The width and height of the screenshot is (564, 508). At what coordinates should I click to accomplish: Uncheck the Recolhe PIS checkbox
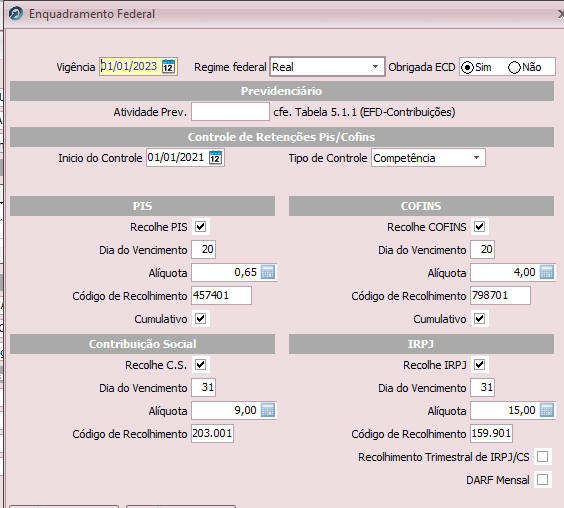pos(200,227)
